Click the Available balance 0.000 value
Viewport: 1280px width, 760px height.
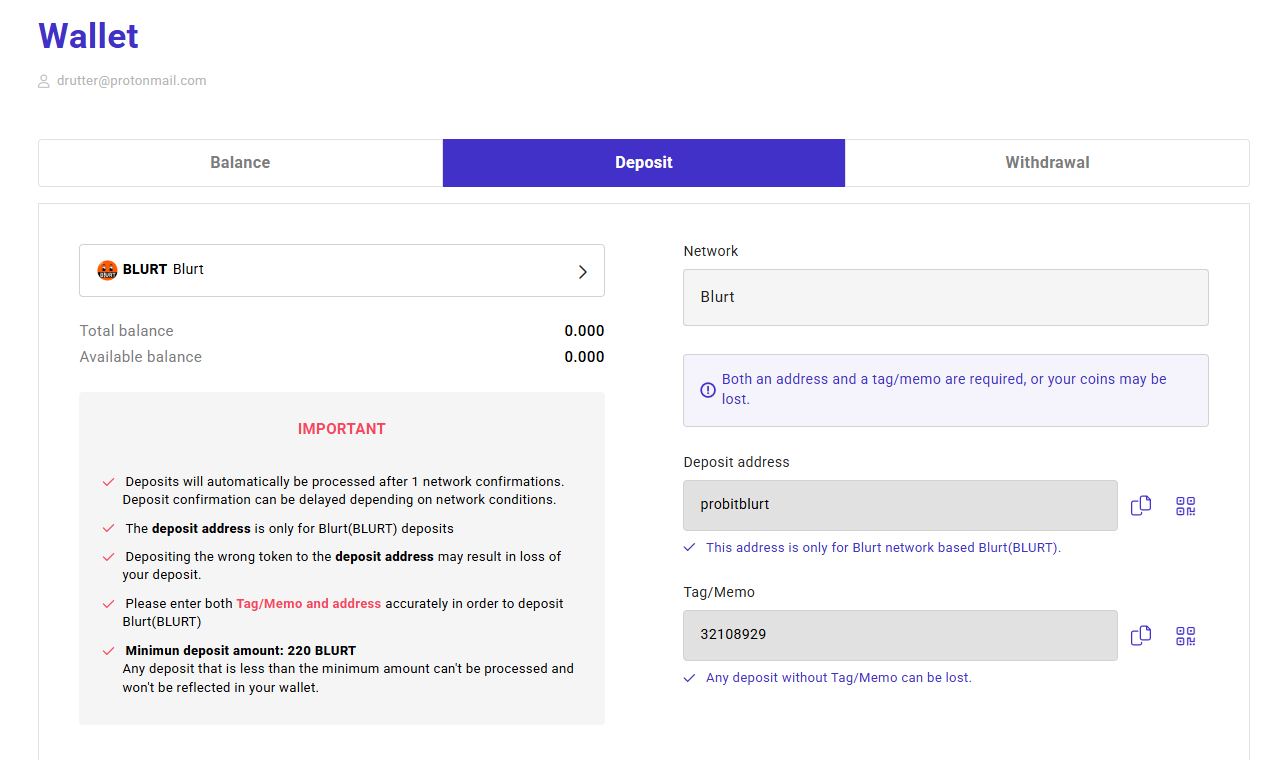tap(584, 357)
